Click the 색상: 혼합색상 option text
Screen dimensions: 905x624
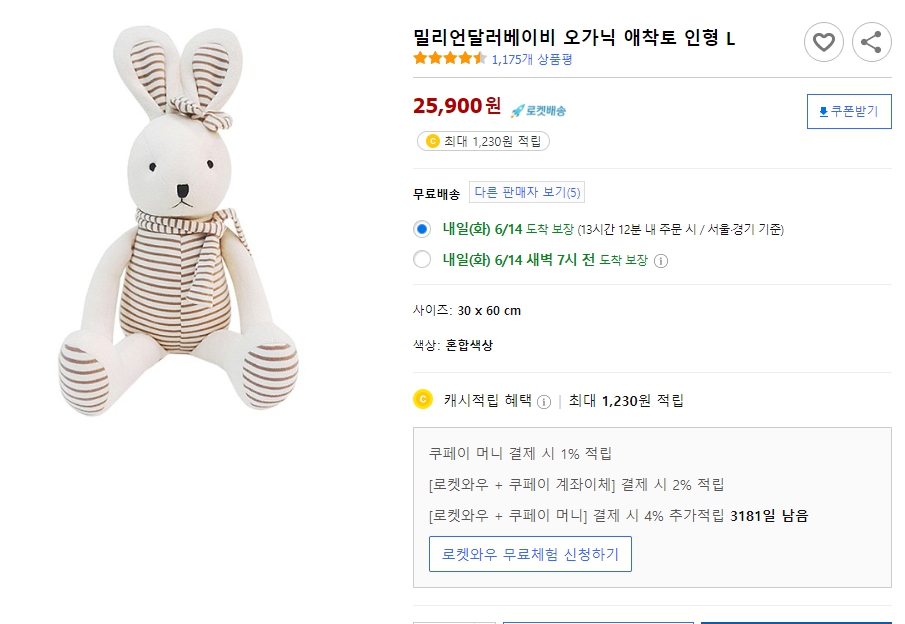click(x=453, y=345)
